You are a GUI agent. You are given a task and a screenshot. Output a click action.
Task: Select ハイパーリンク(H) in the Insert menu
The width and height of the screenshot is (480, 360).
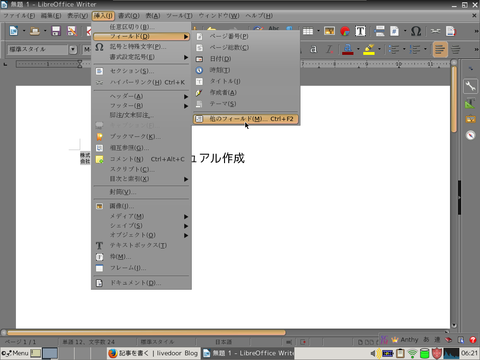pyautogui.click(x=141, y=82)
